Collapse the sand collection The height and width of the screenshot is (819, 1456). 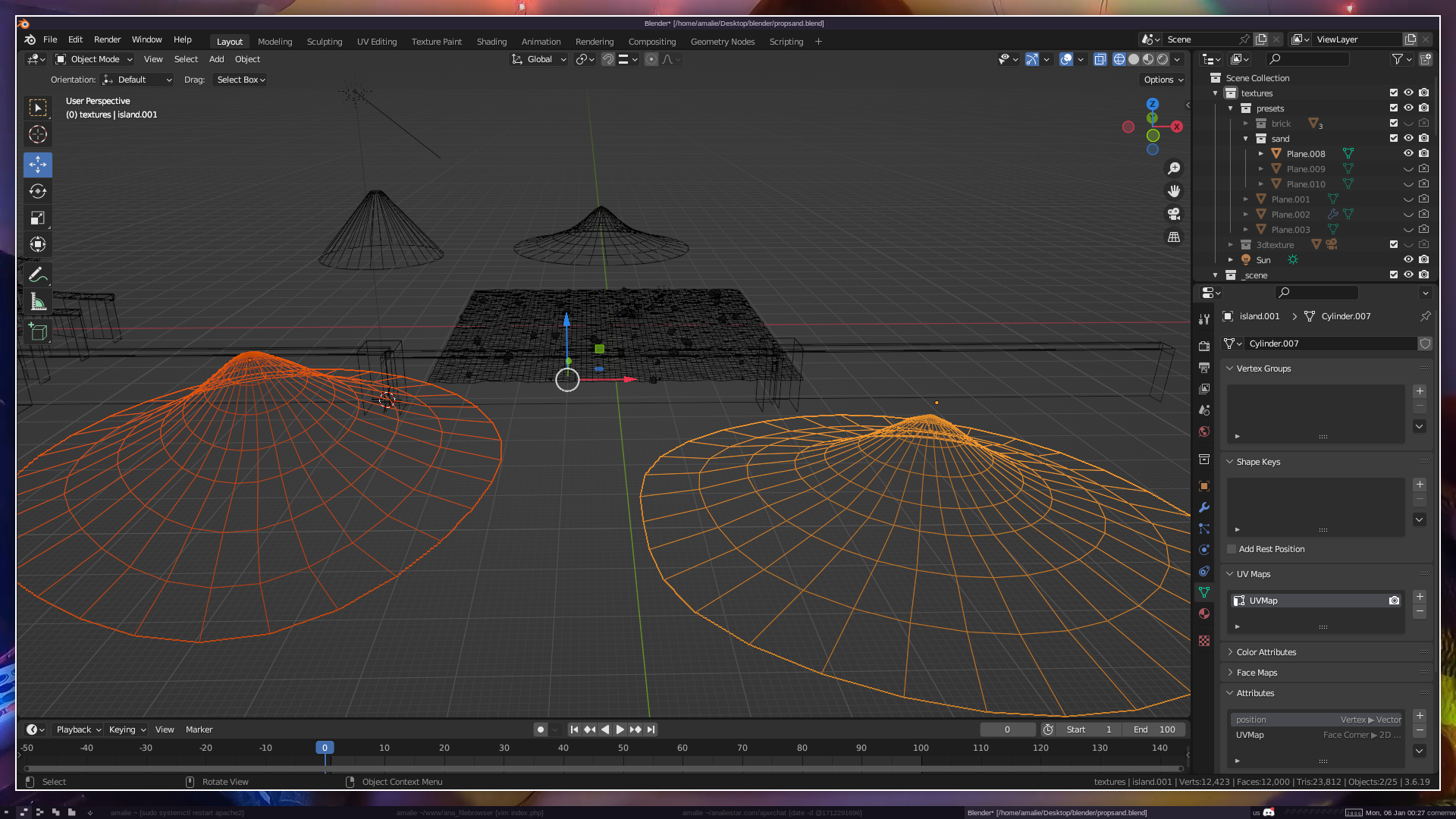[1245, 139]
